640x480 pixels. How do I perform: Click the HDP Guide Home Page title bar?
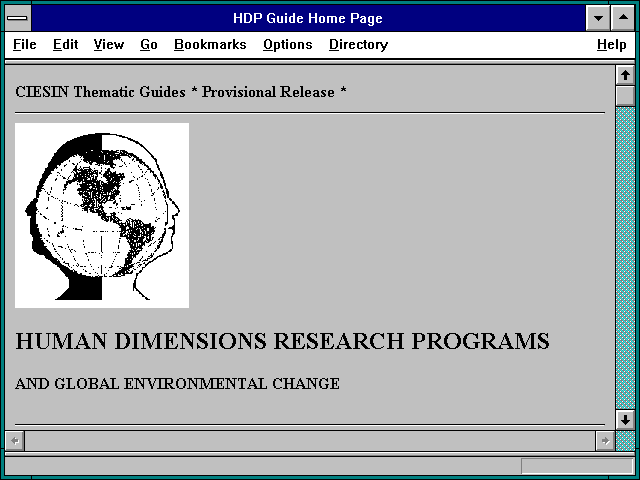(308, 18)
